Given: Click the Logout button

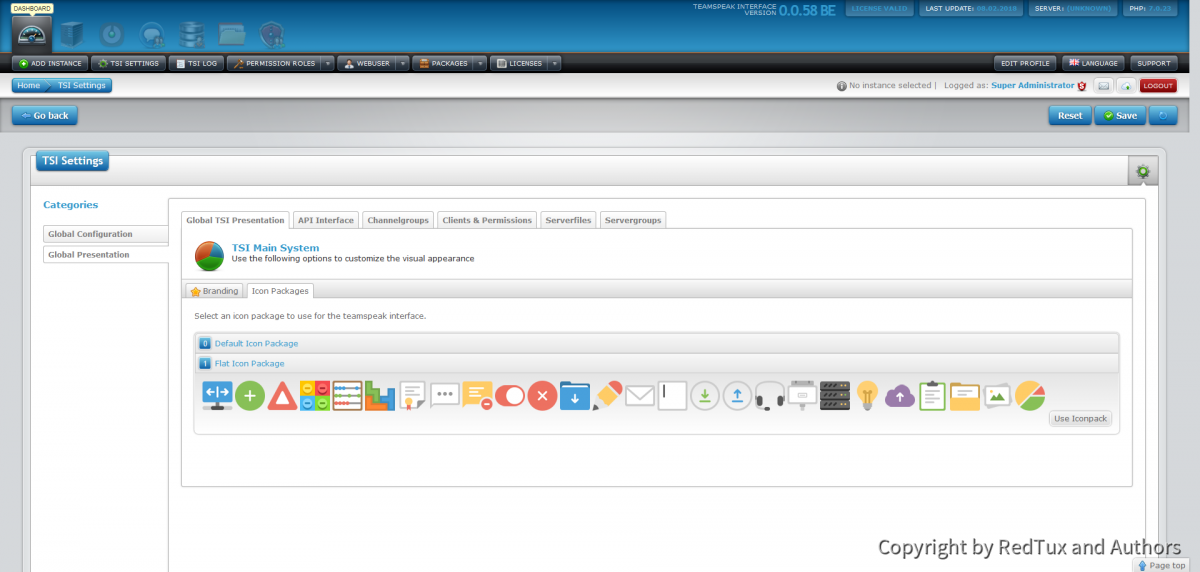Looking at the screenshot, I should click(x=1158, y=86).
